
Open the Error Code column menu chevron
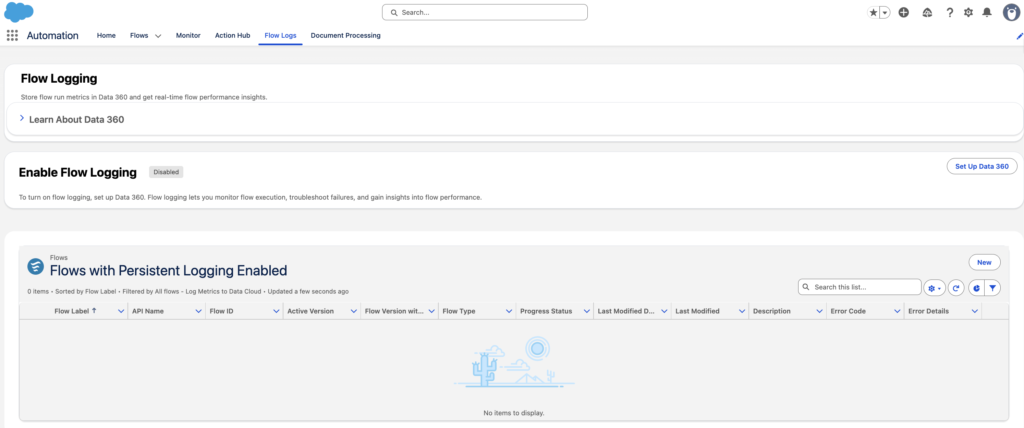tap(897, 312)
